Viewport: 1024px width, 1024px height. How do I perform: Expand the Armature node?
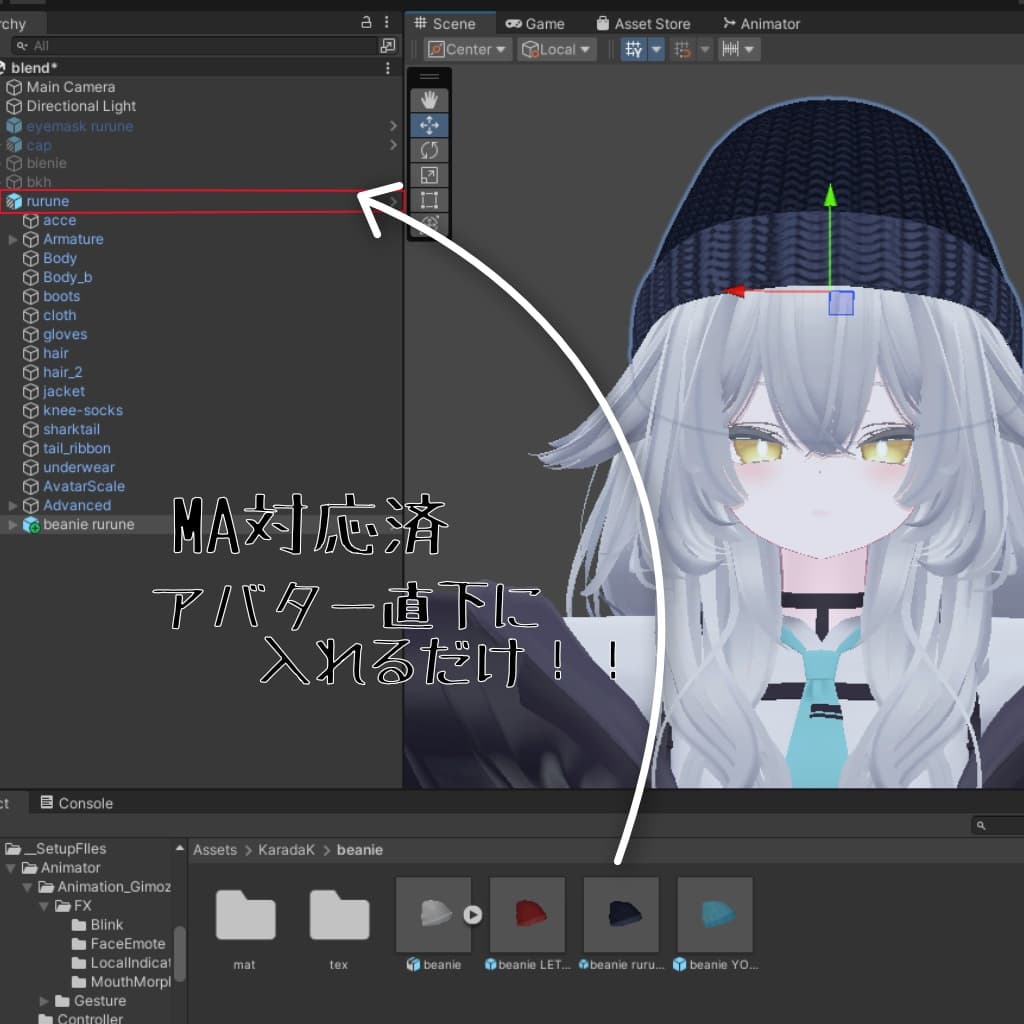[x=12, y=240]
